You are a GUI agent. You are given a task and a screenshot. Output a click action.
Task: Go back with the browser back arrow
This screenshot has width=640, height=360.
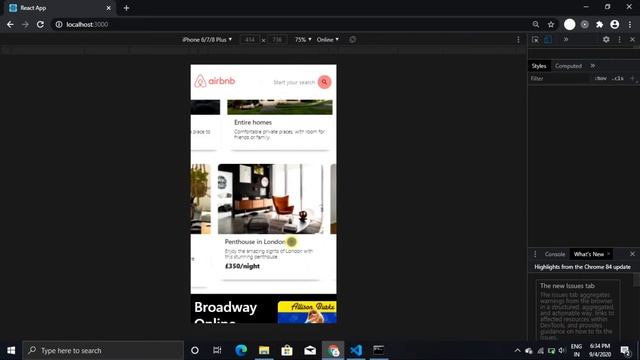10,24
